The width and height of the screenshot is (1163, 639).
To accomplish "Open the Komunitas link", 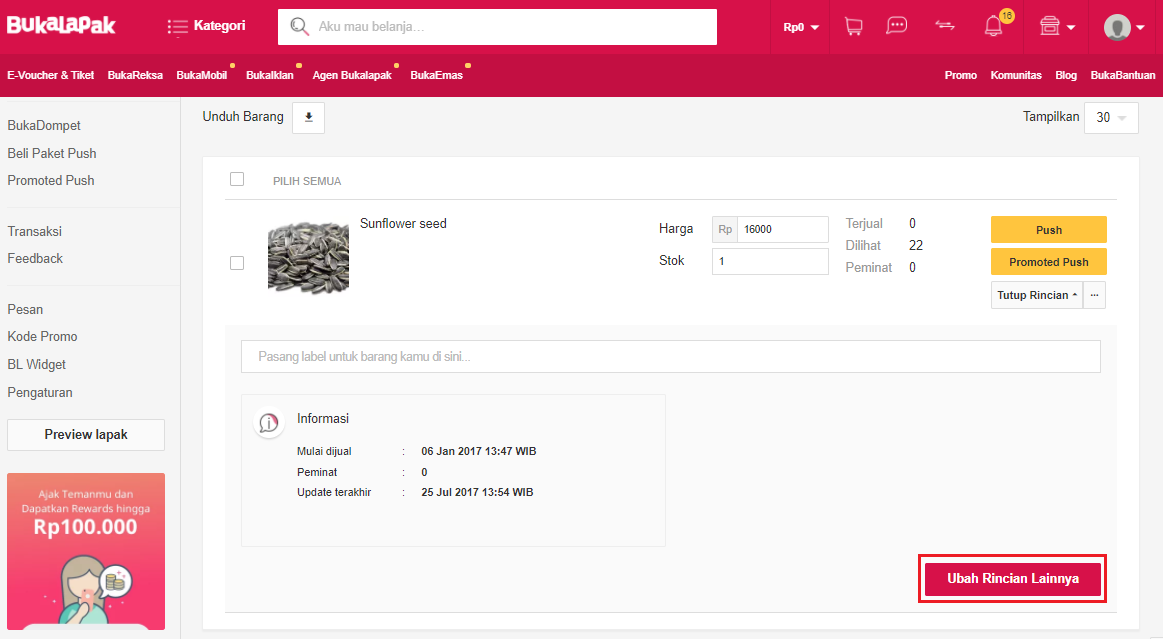I will pos(1016,76).
